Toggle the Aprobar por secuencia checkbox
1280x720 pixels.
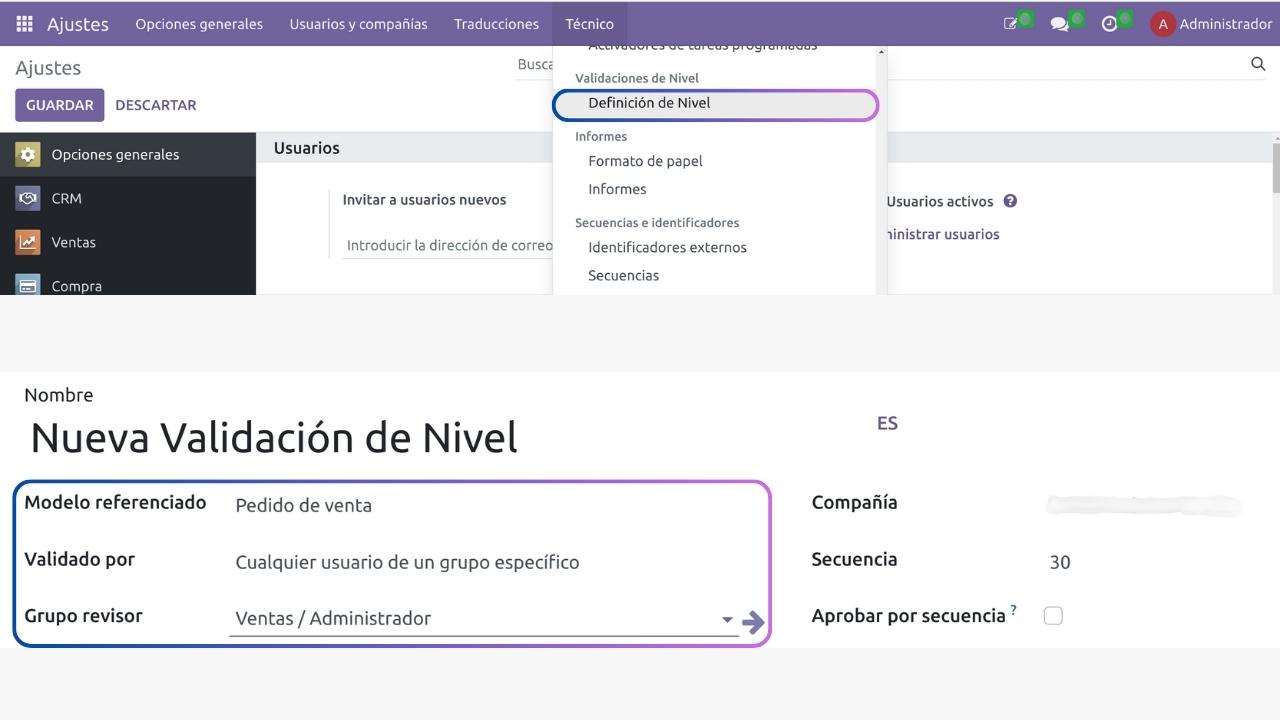[1053, 616]
